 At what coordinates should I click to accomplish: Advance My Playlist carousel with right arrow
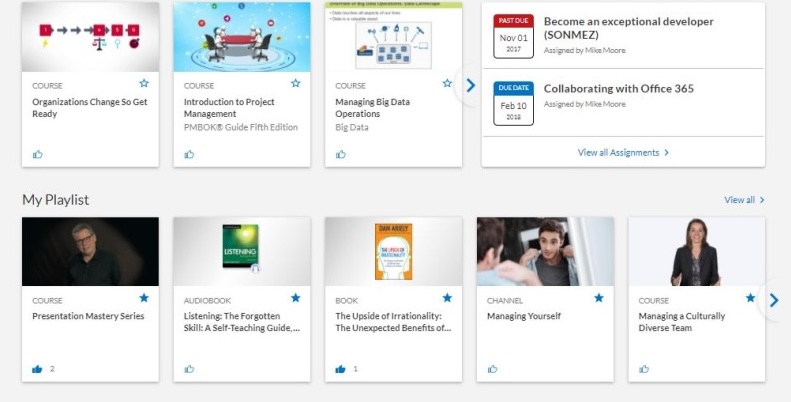[x=774, y=301]
